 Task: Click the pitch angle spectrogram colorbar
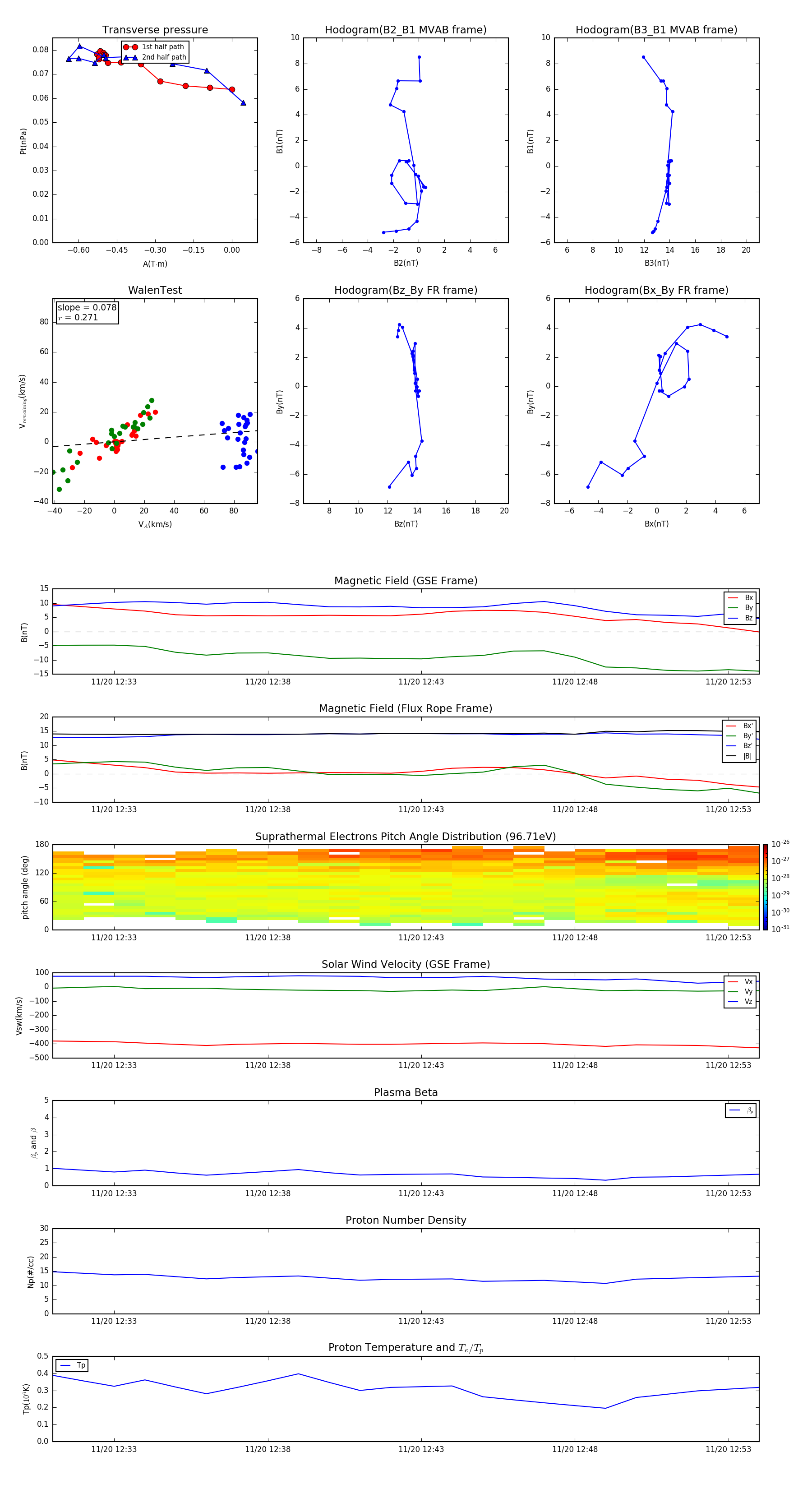(765, 887)
